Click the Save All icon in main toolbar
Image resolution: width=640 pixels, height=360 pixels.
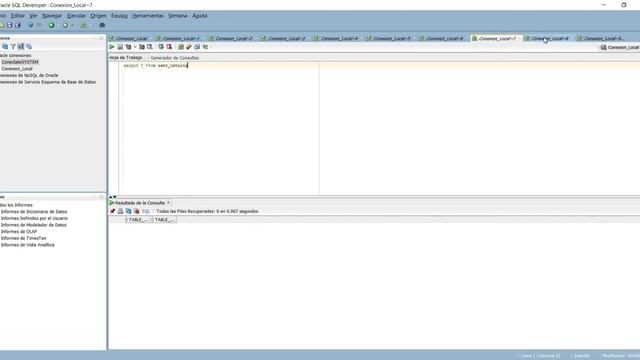(x=18, y=25)
